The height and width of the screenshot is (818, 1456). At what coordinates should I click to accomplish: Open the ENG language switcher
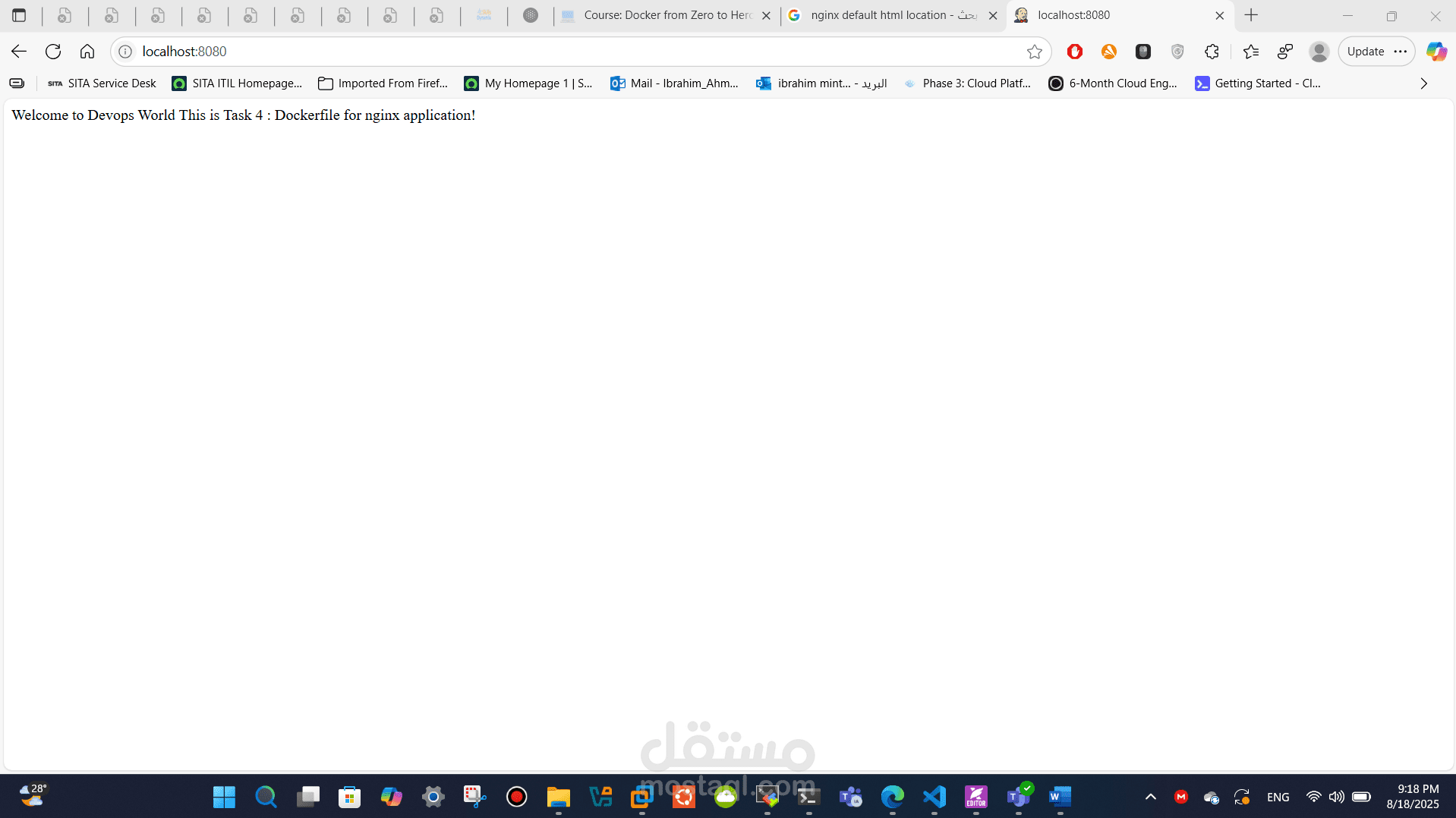tap(1278, 797)
